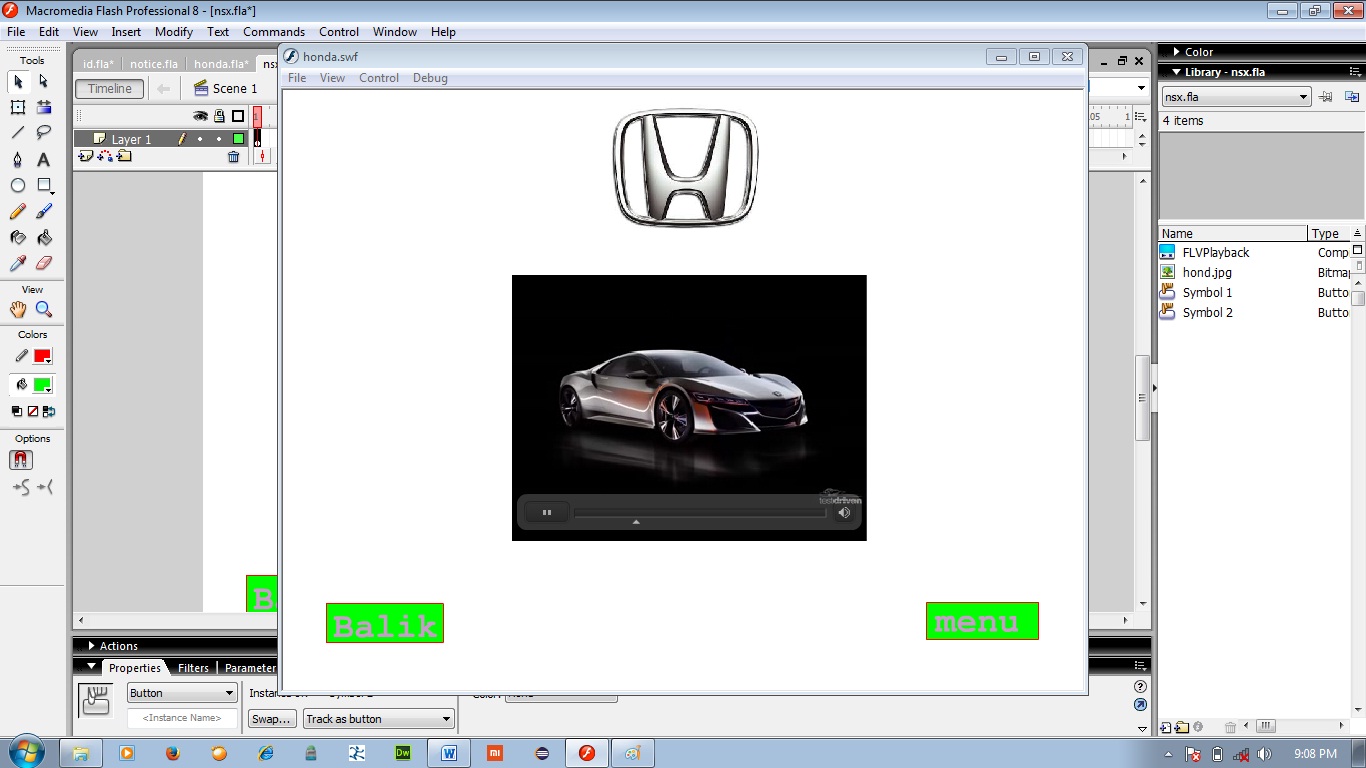Select the Text tool
Image resolution: width=1366 pixels, height=768 pixels.
[x=44, y=160]
